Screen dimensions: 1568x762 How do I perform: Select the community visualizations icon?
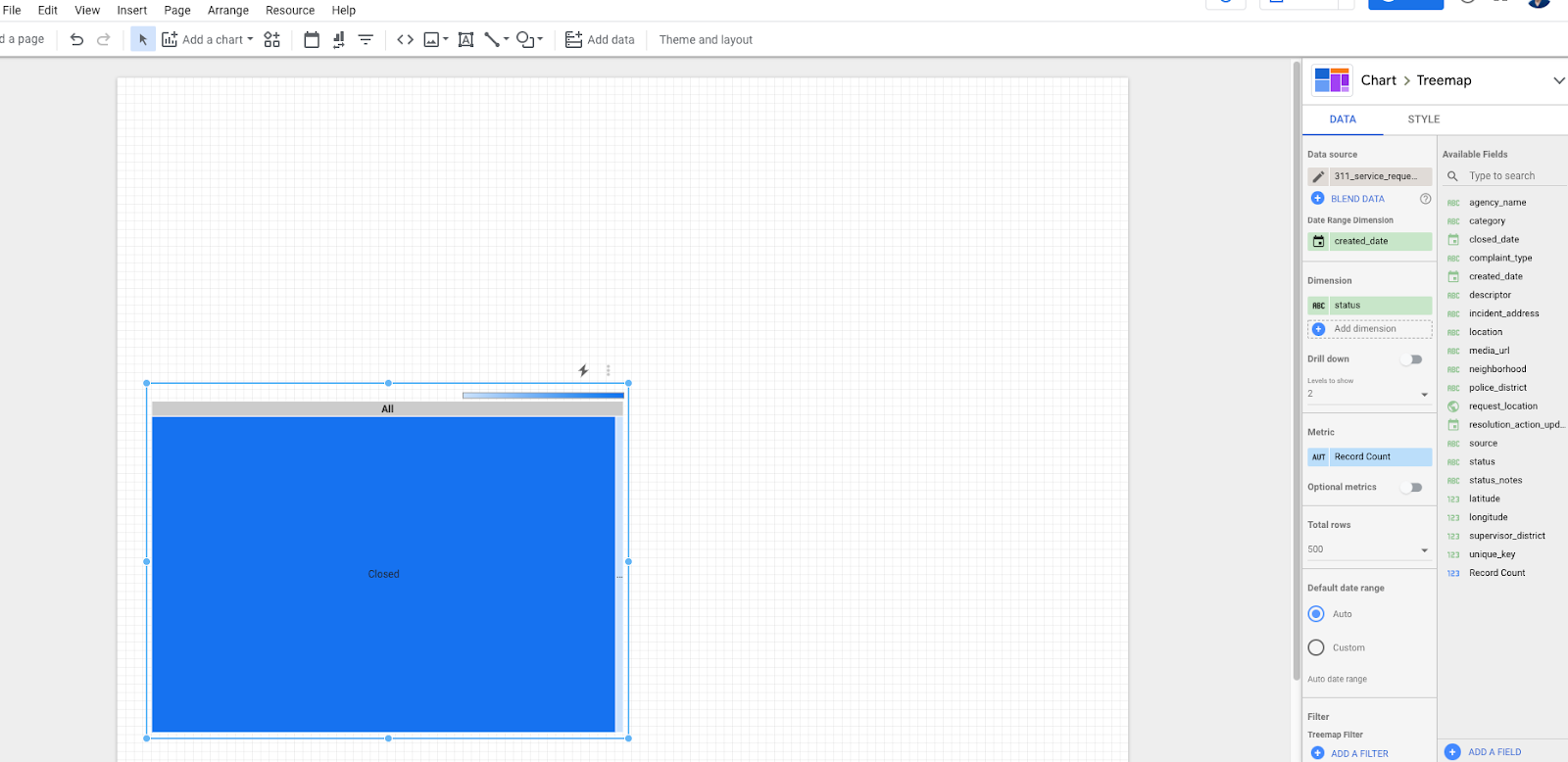(x=271, y=40)
